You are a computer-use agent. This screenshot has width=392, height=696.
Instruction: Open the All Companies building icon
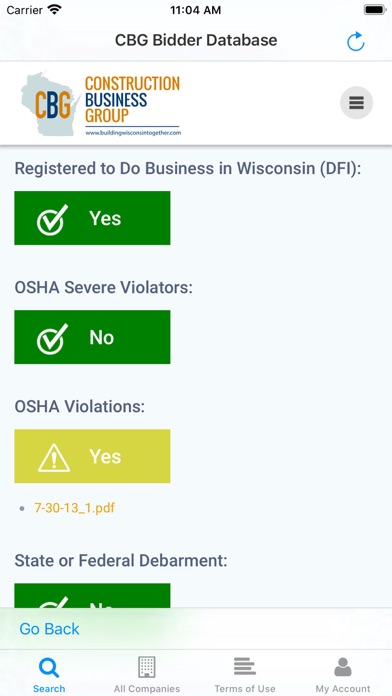point(147,667)
